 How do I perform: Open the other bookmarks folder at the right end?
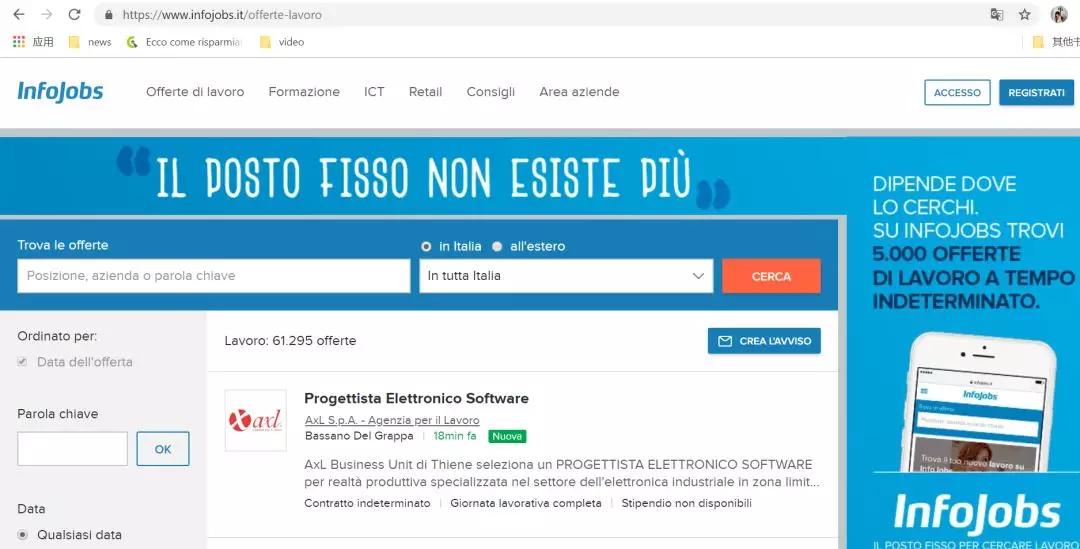click(x=1056, y=42)
